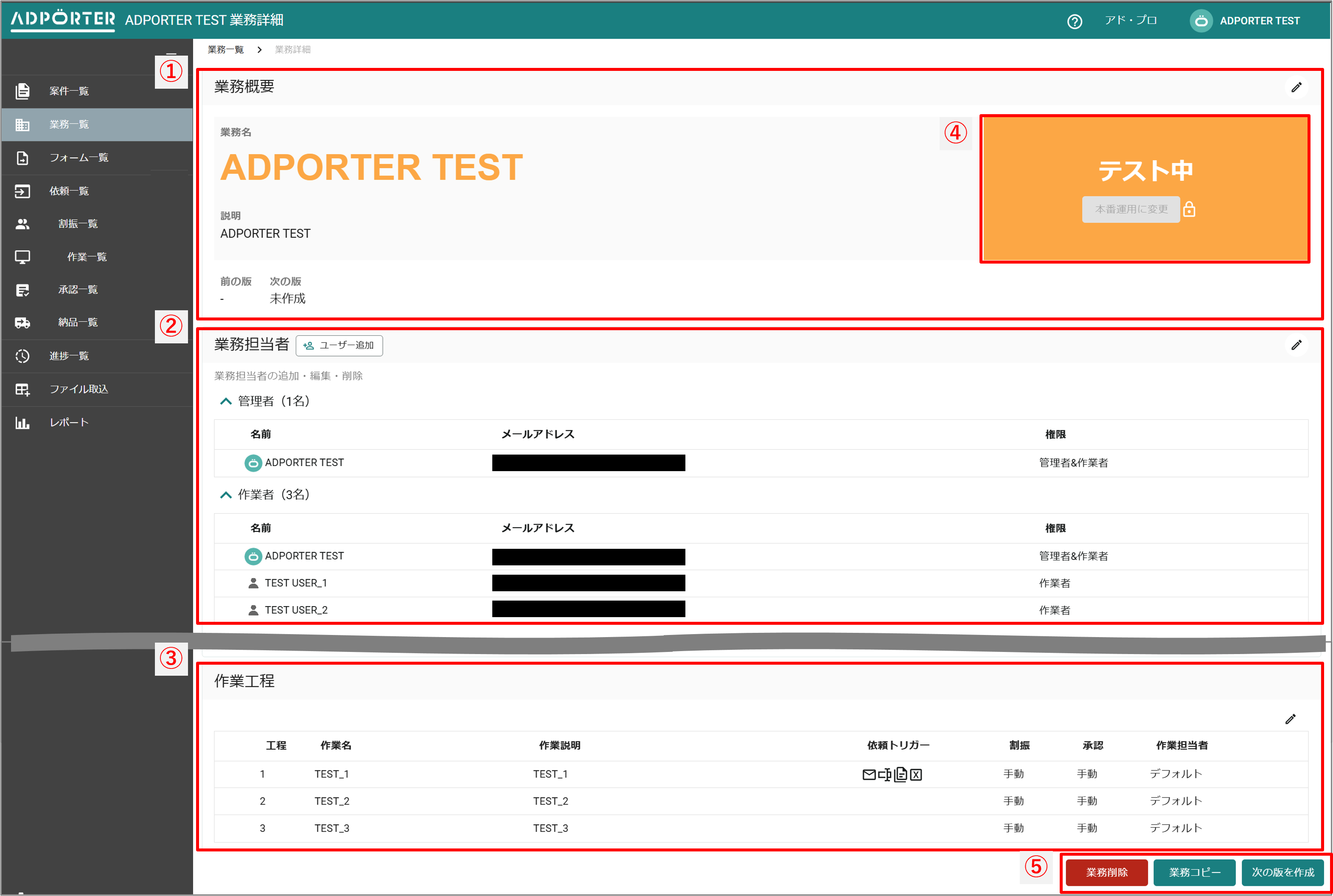Image resolution: width=1333 pixels, height=896 pixels.
Task: Click the フォーム一覧 file icon in sidebar
Action: pos(22,158)
